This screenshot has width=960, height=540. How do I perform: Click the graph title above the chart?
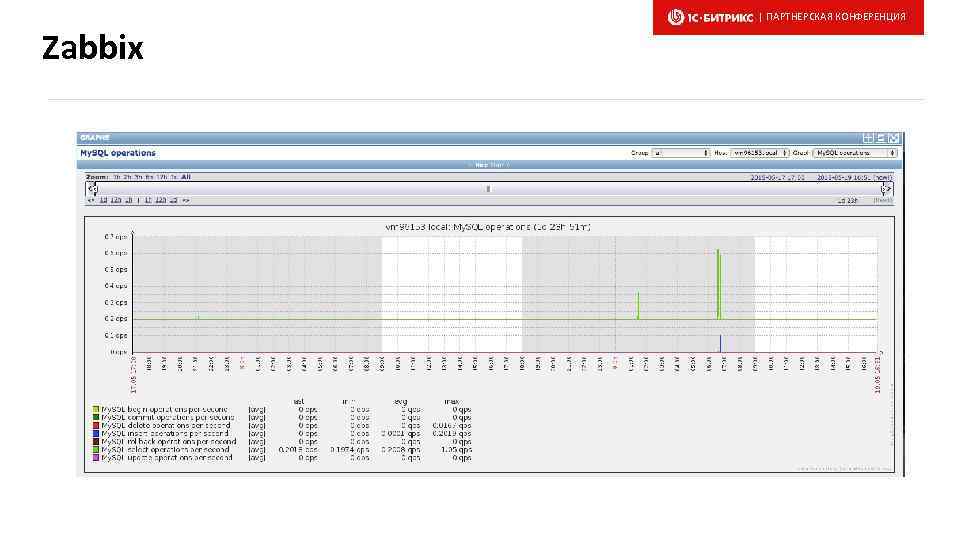point(488,227)
